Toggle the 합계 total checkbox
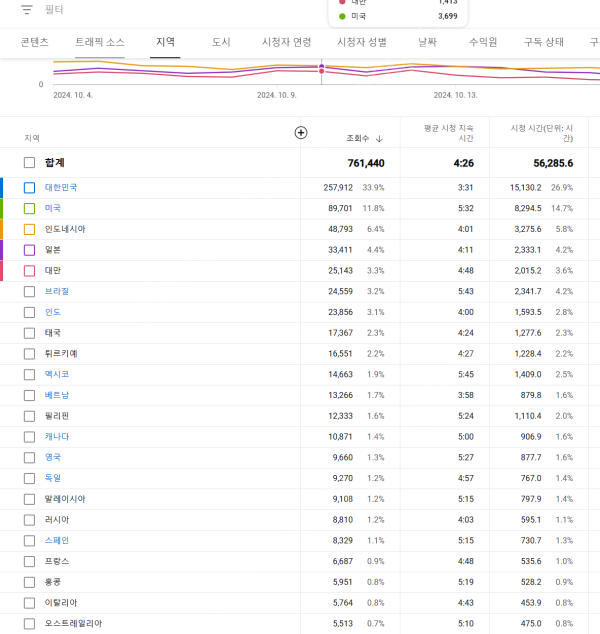Screen dimensions: 600x634 click(29, 163)
